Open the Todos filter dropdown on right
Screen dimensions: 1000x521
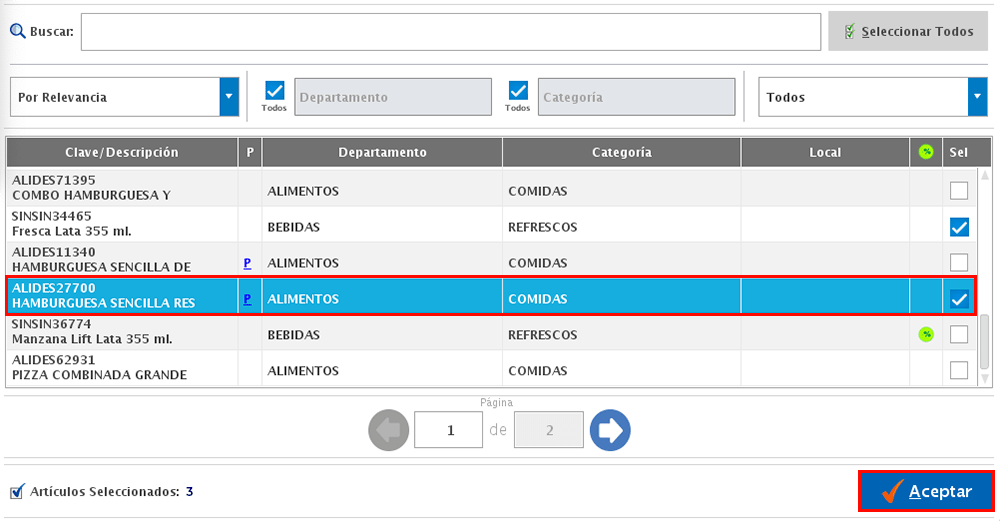click(977, 97)
